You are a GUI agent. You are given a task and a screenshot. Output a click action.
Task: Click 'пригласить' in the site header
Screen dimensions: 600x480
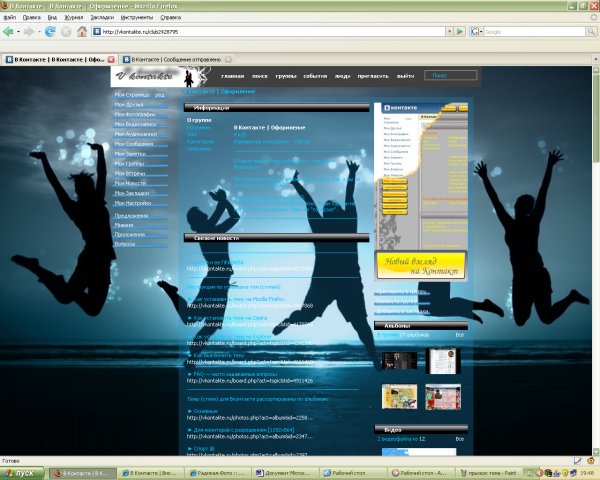[x=373, y=76]
